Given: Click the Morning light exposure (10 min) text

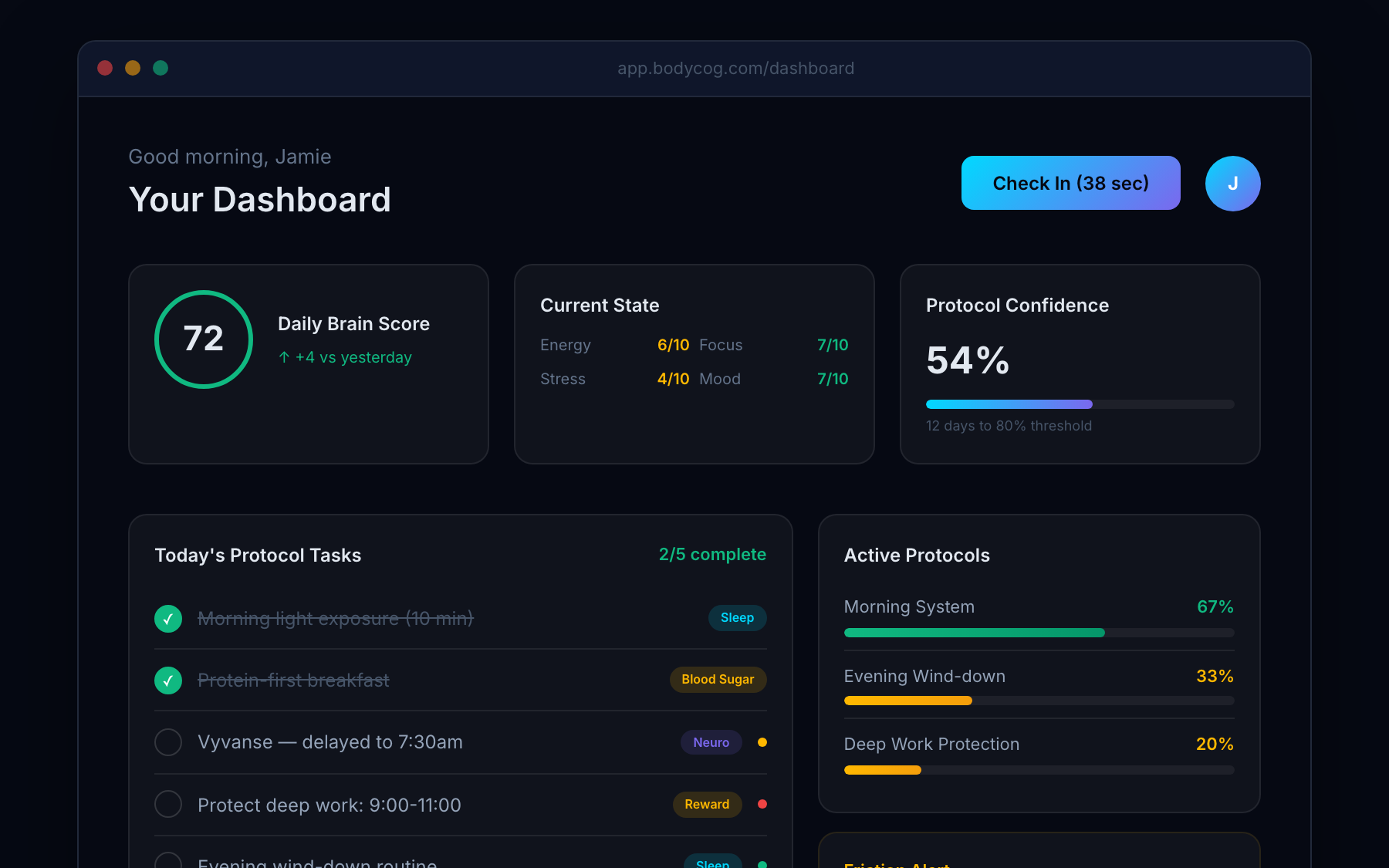Looking at the screenshot, I should point(336,619).
